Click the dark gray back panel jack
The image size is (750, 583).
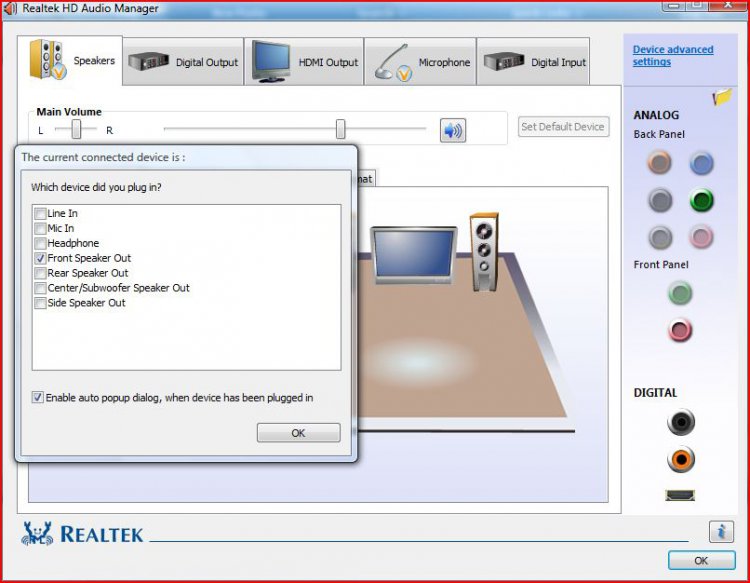[661, 200]
